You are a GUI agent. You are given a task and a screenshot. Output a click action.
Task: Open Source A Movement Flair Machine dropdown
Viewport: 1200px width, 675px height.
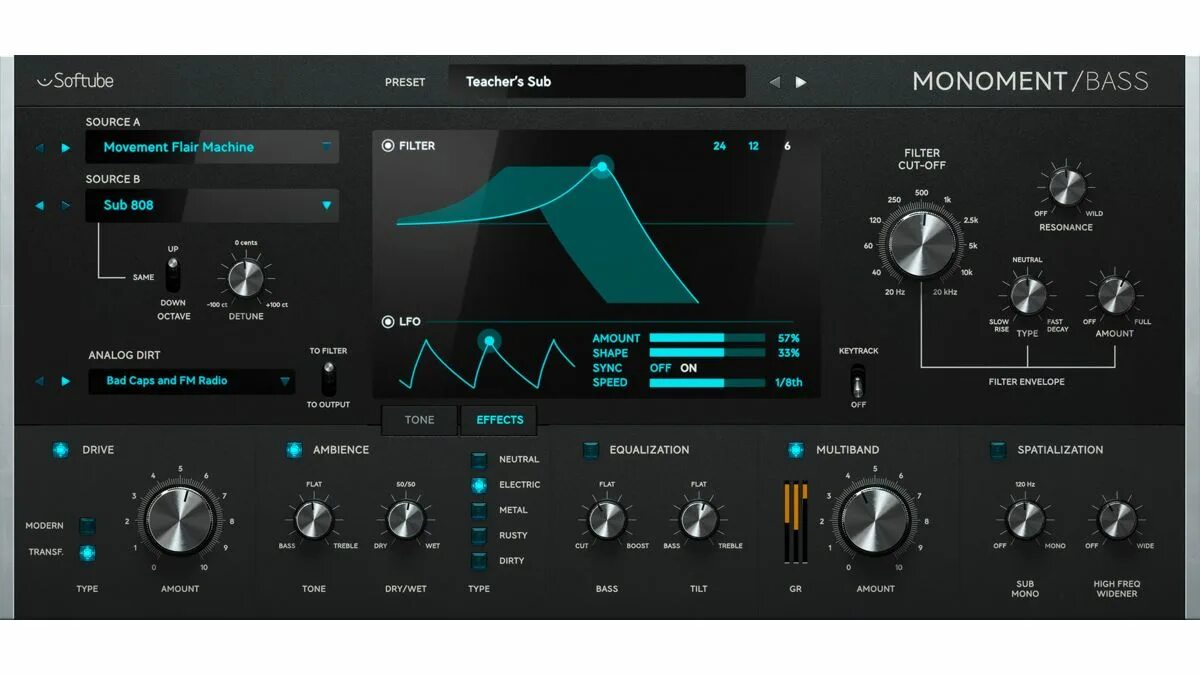point(212,147)
